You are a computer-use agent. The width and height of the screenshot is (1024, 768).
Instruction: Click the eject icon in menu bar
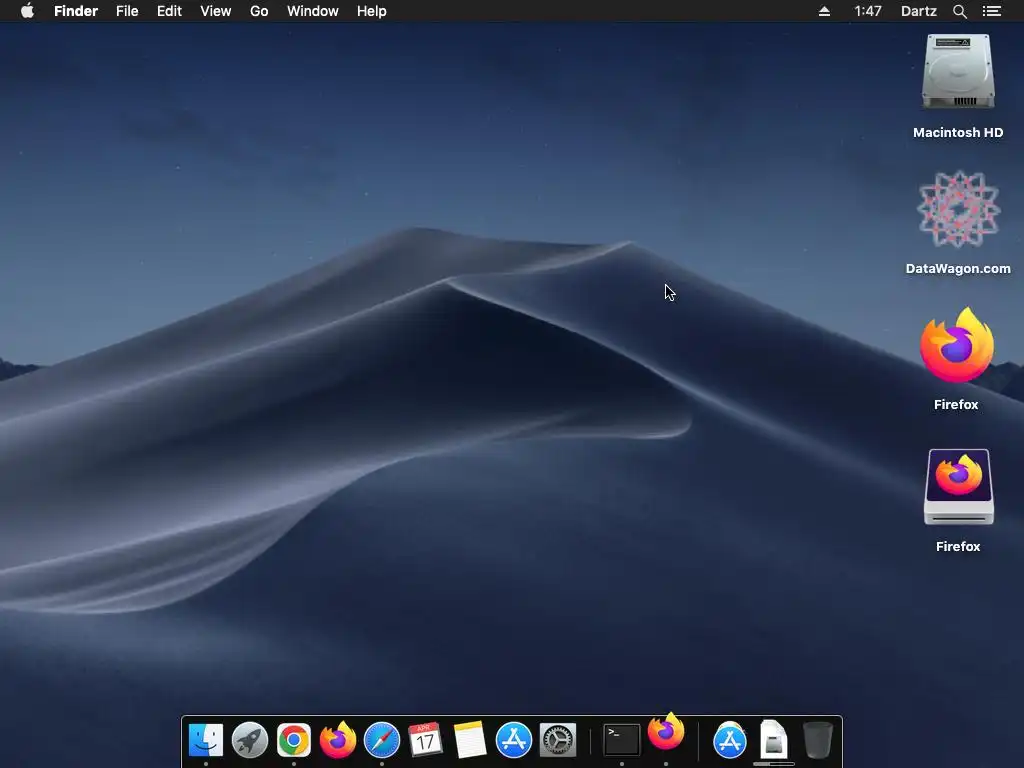[x=824, y=11]
